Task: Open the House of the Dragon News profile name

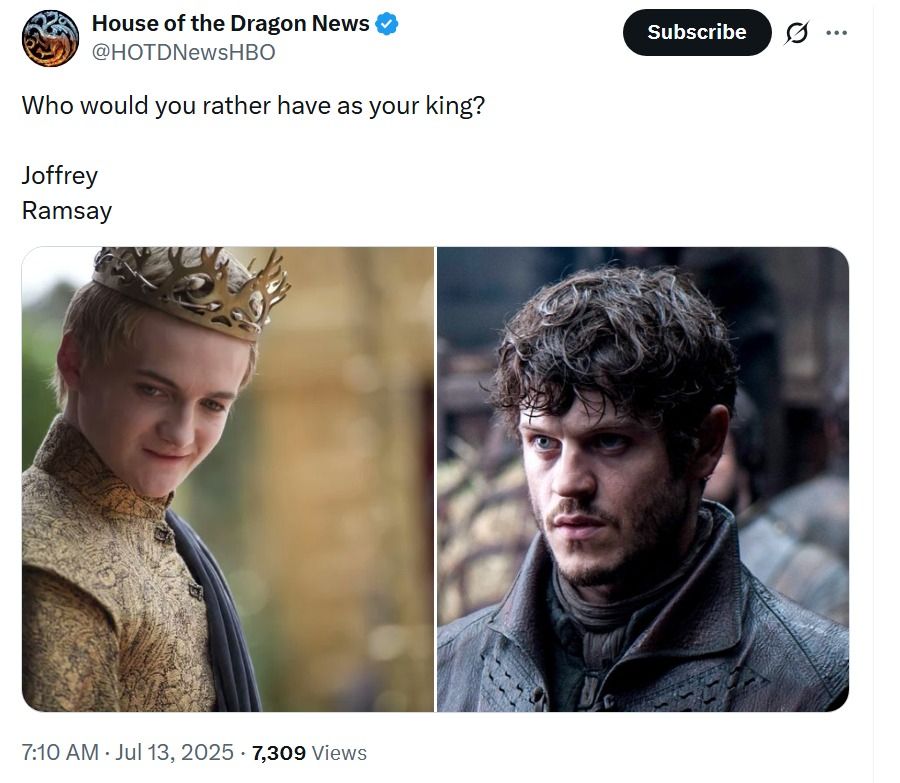Action: [230, 24]
